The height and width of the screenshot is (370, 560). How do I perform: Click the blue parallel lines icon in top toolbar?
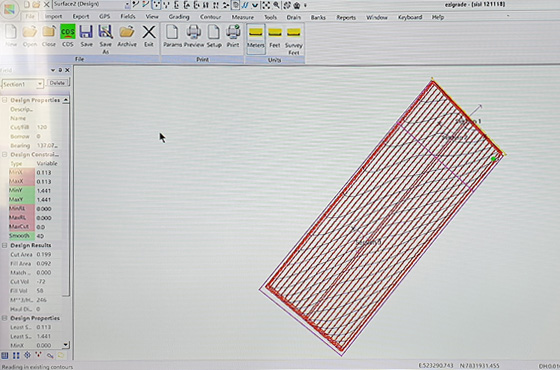tap(245, 5)
